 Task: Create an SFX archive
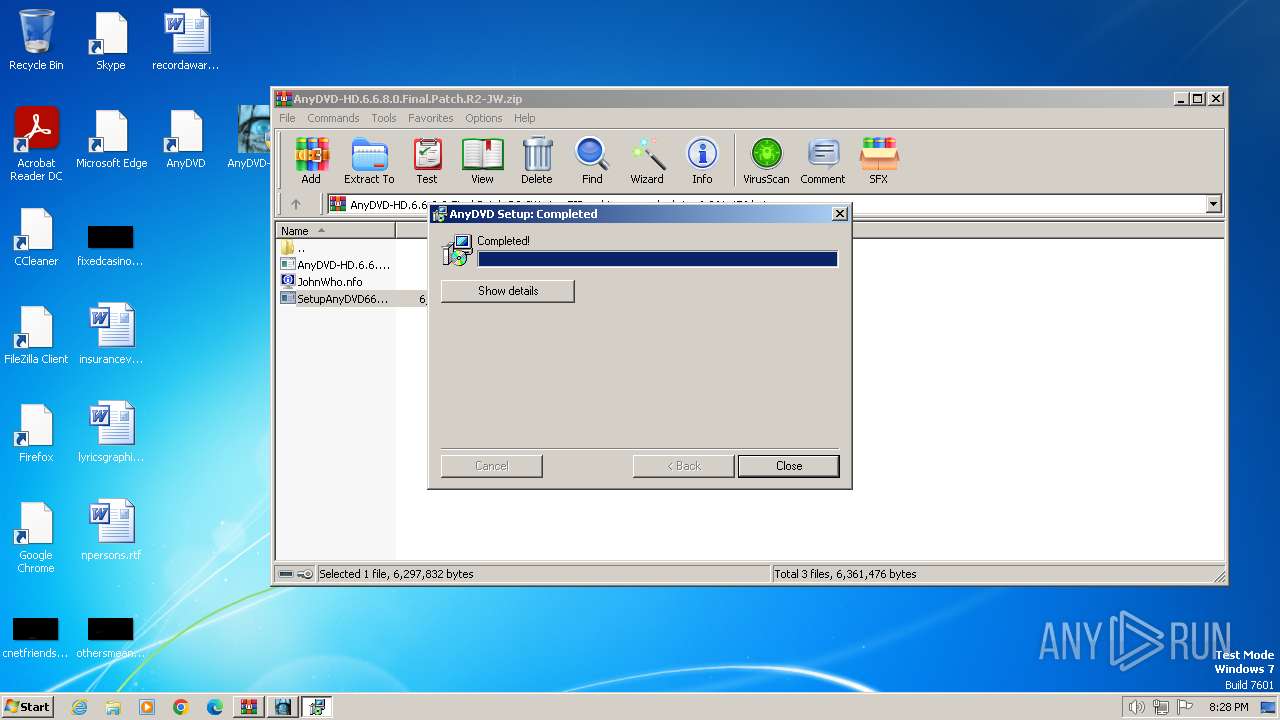pyautogui.click(x=878, y=161)
